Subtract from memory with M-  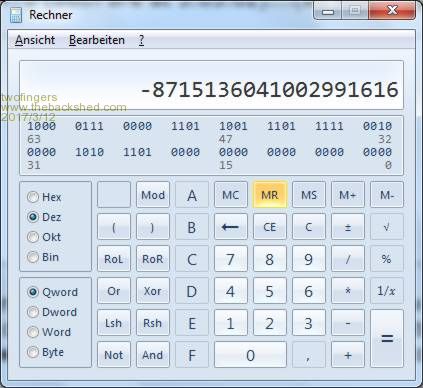pyautogui.click(x=387, y=195)
